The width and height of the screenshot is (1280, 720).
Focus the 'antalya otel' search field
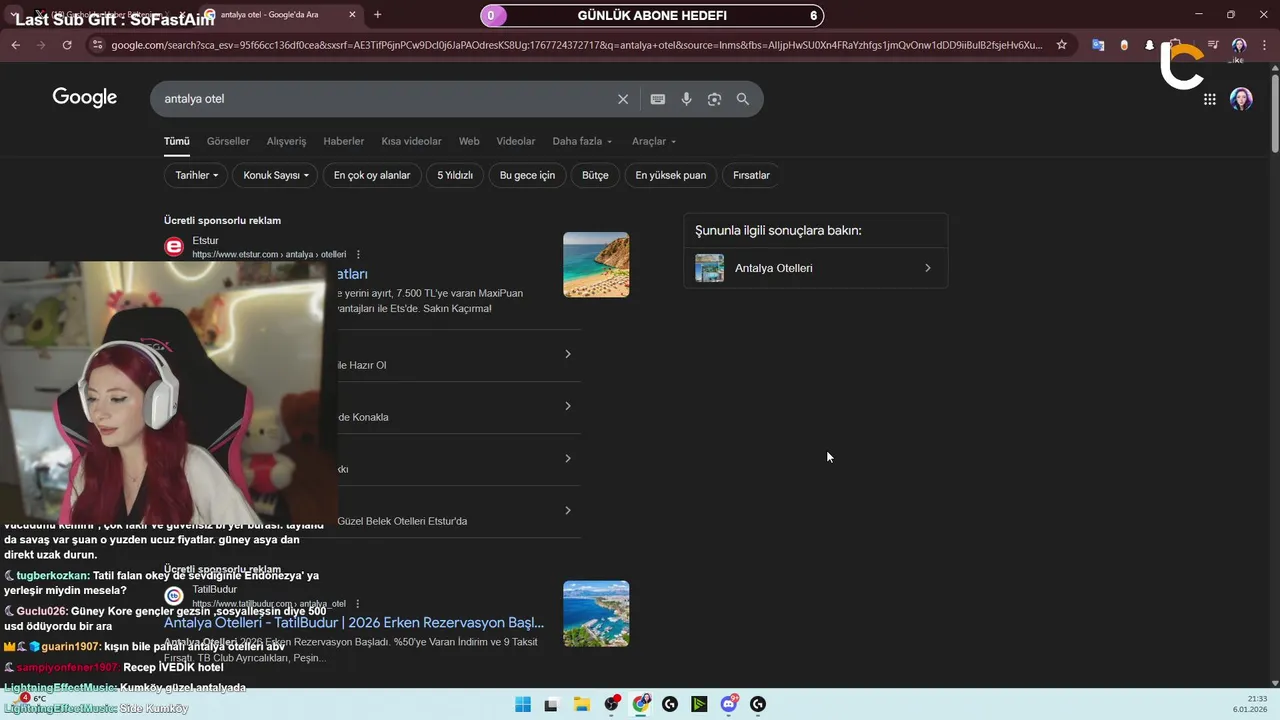click(385, 99)
